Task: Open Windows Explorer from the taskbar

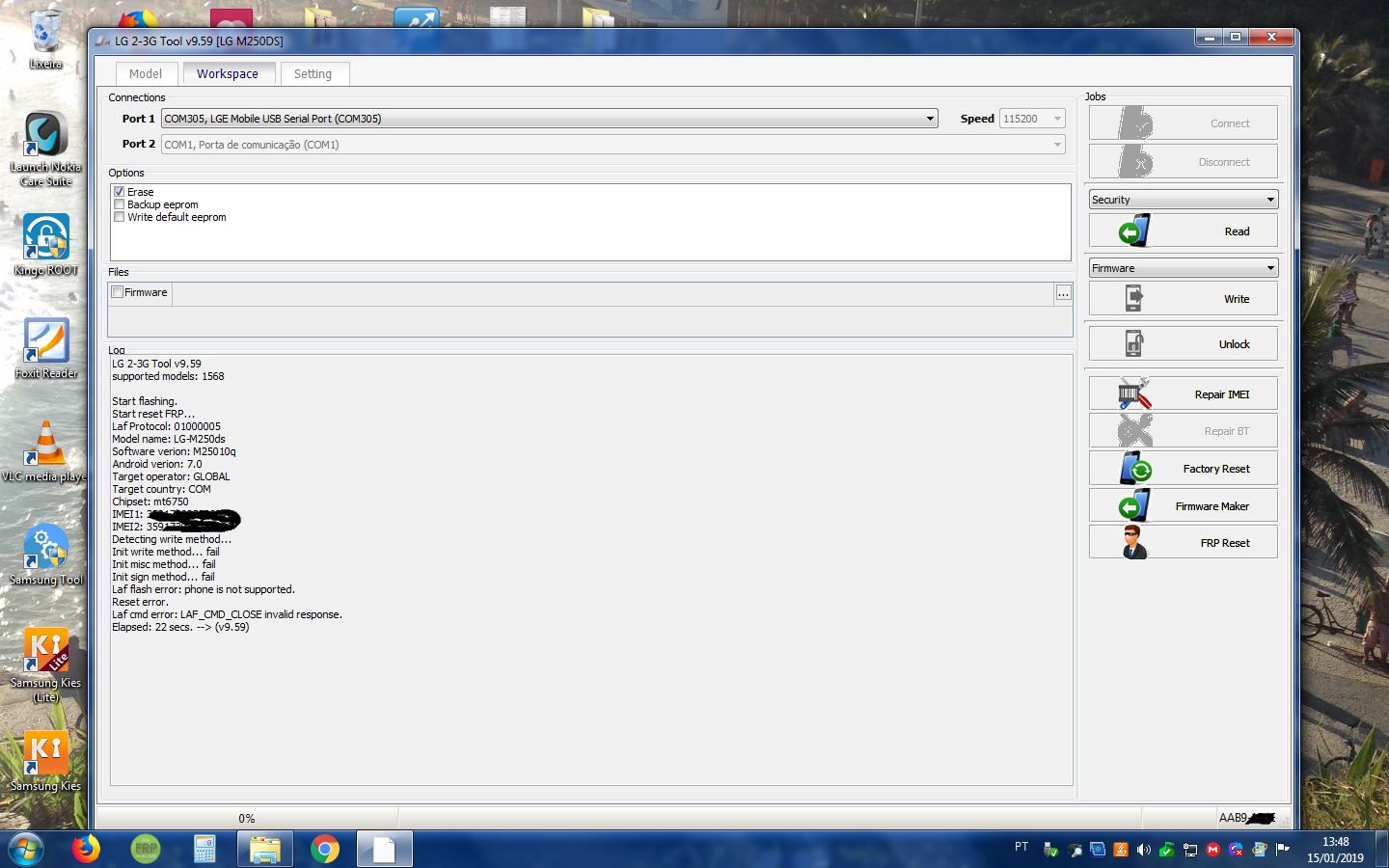Action: click(264, 850)
